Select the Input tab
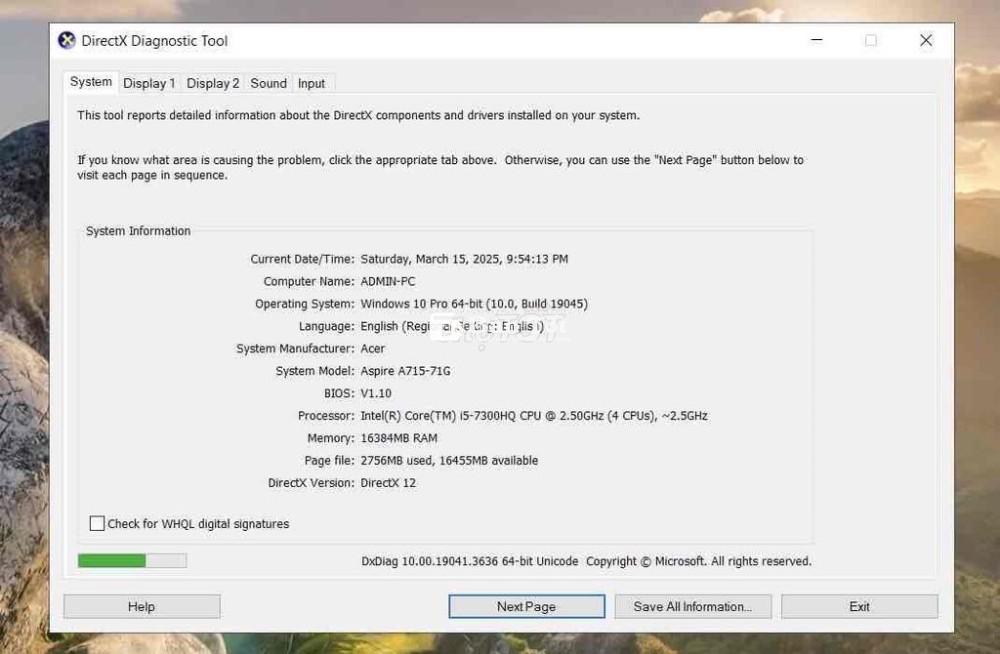 click(x=311, y=84)
